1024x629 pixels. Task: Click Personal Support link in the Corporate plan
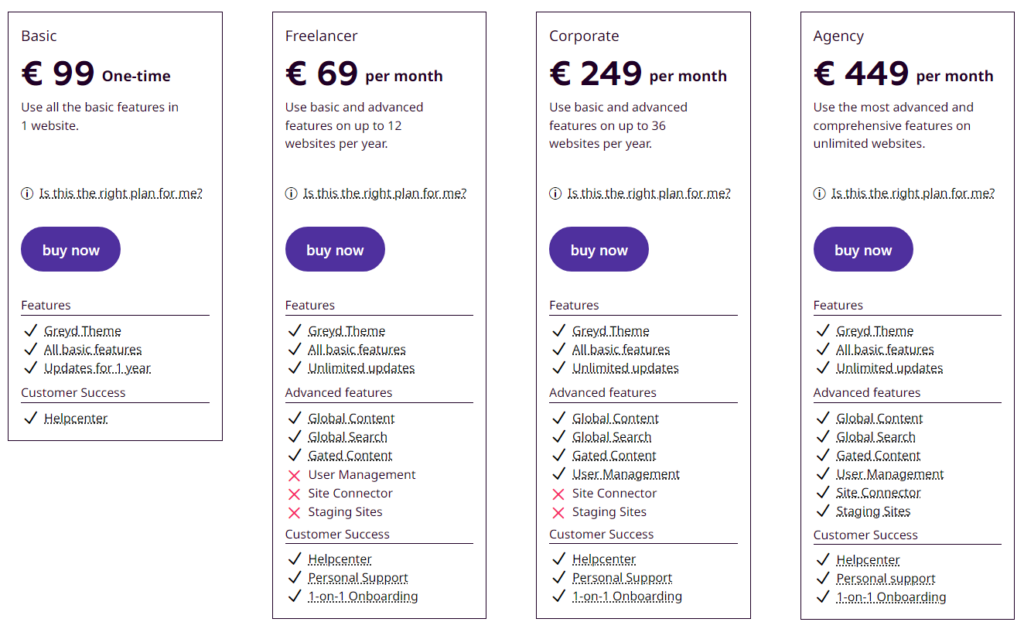point(622,577)
